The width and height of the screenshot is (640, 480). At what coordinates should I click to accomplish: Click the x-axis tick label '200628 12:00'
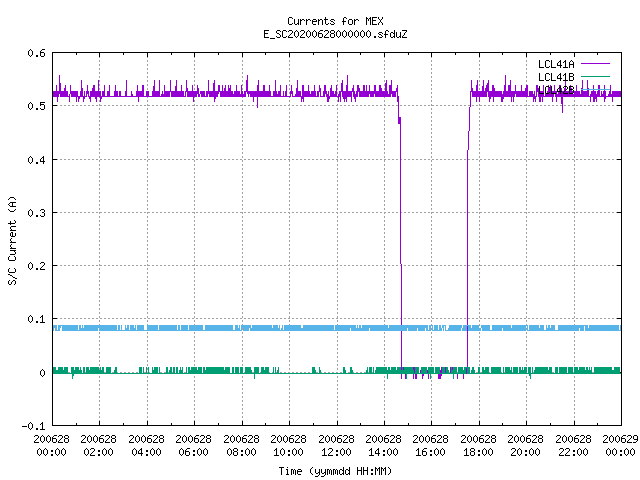[336, 445]
